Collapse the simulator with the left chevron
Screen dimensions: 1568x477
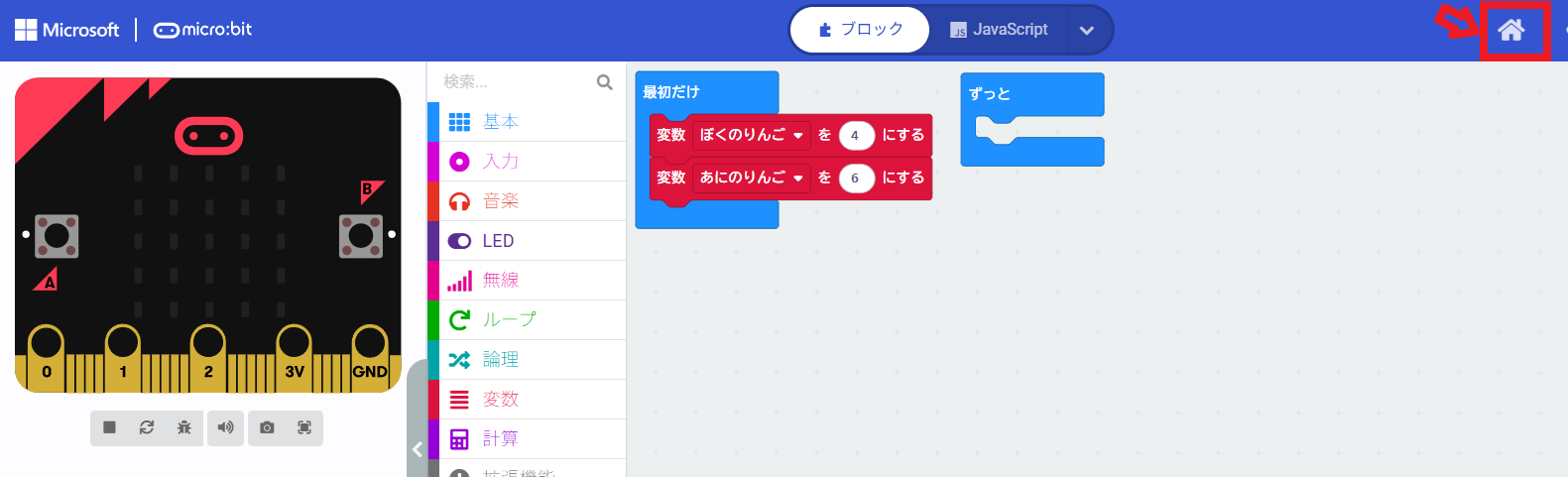coord(418,449)
